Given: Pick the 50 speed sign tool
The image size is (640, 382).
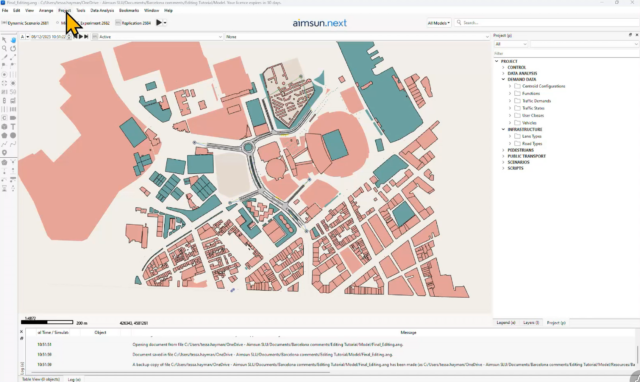Looking at the screenshot, I should (13, 92).
